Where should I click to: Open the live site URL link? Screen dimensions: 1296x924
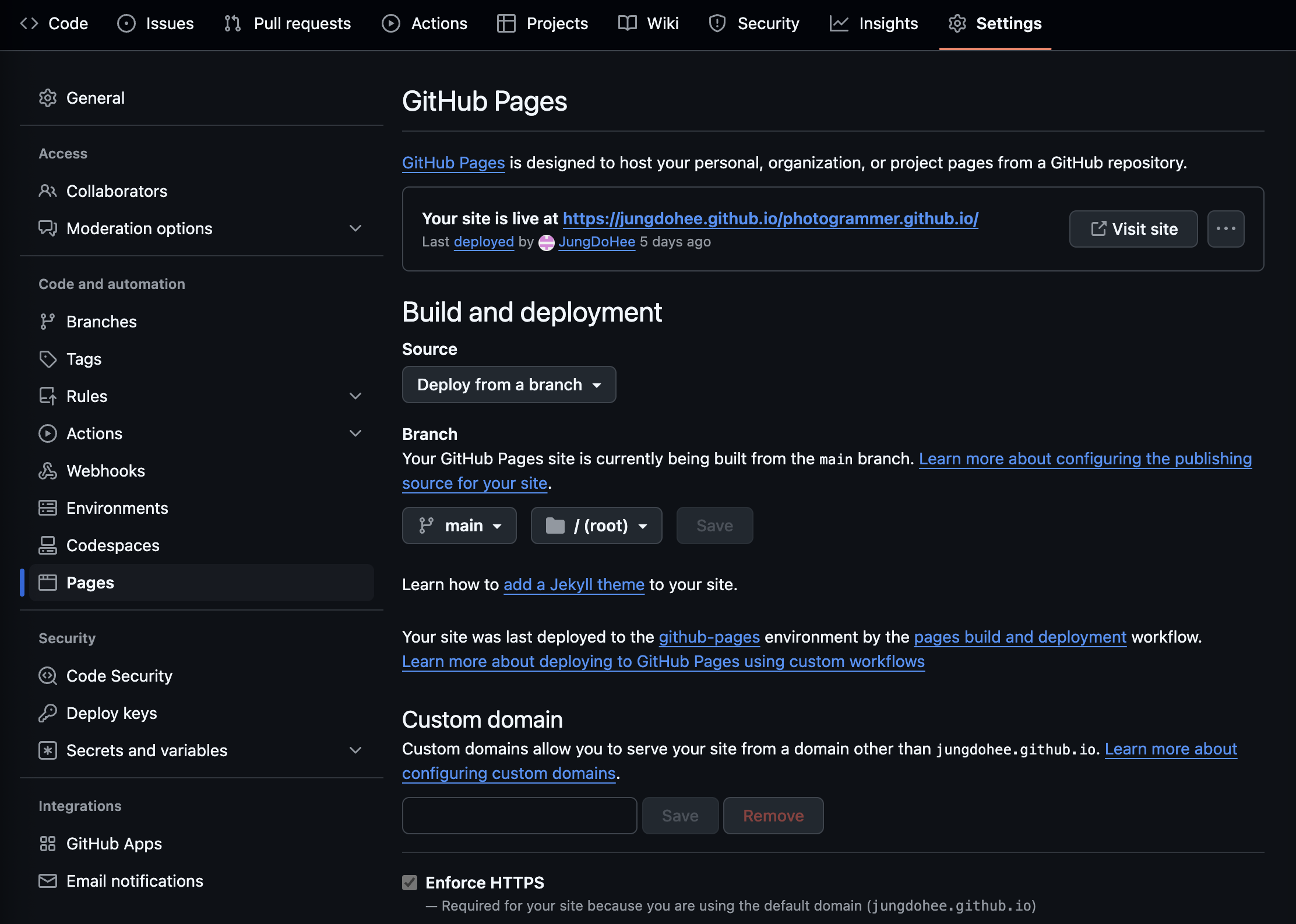click(770, 218)
